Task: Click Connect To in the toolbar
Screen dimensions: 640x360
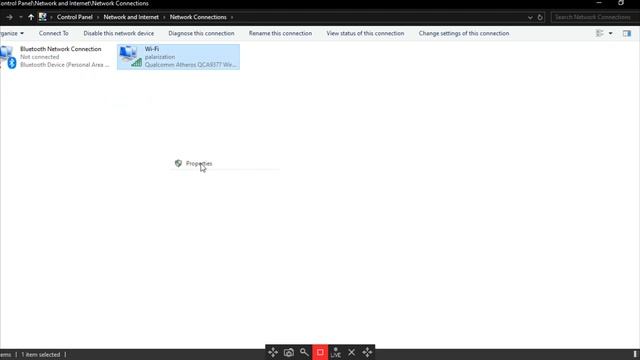Action: 53,33
